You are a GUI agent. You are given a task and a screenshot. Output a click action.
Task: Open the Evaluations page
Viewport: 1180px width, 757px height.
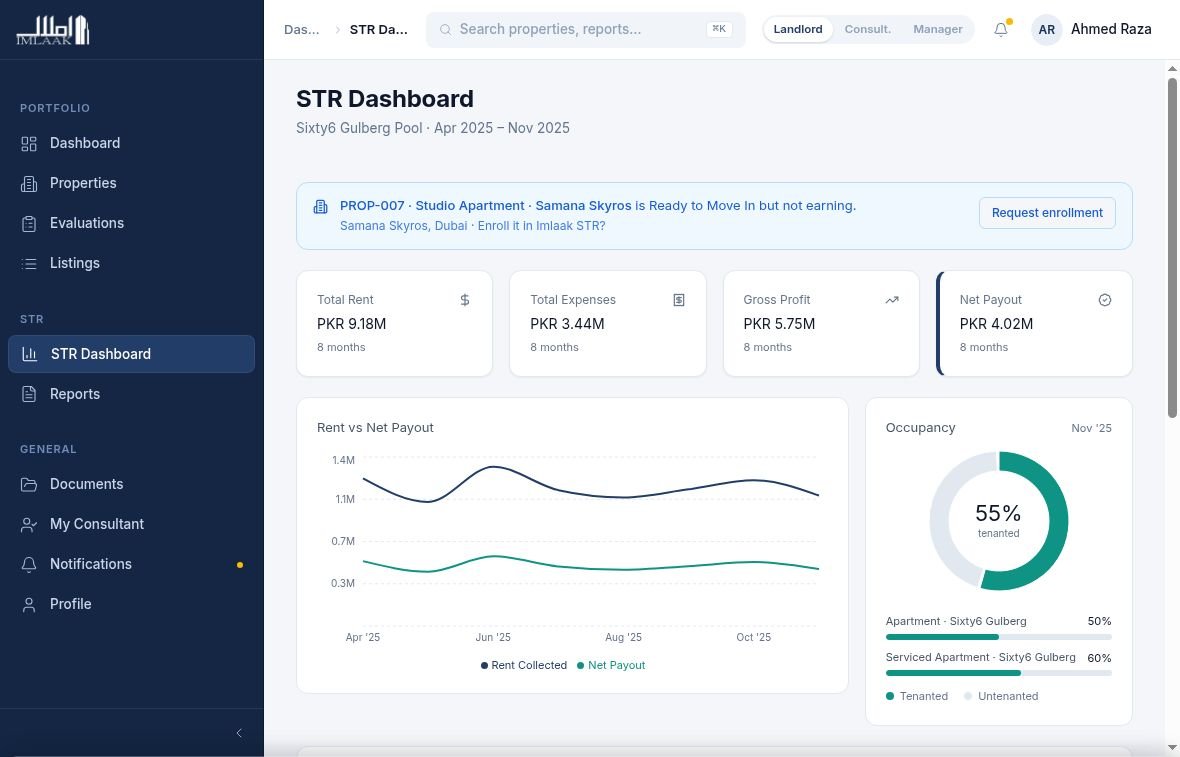coord(132,223)
